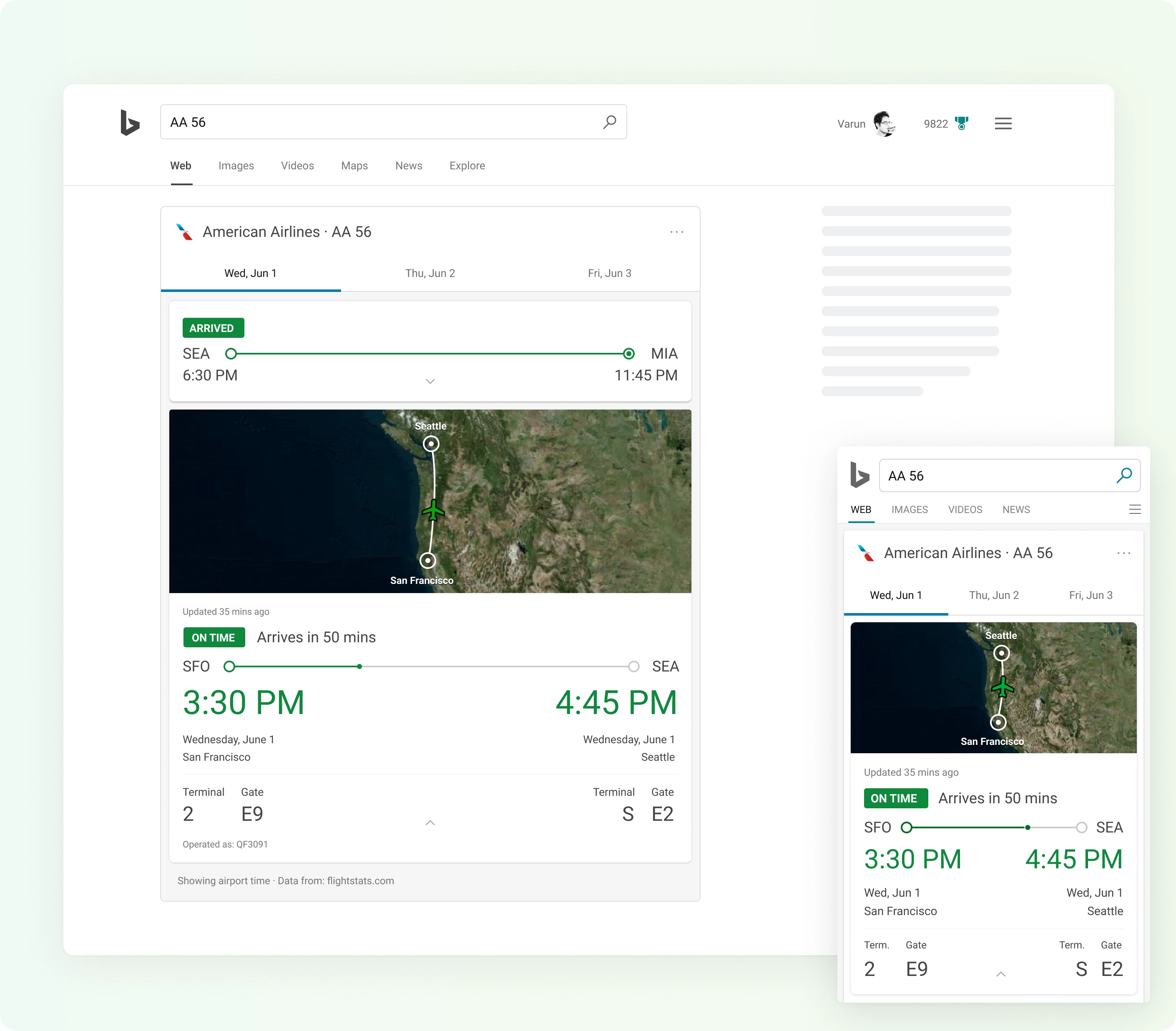Click the ON TIME badge in mobile card
This screenshot has height=1031, width=1176.
coord(895,799)
